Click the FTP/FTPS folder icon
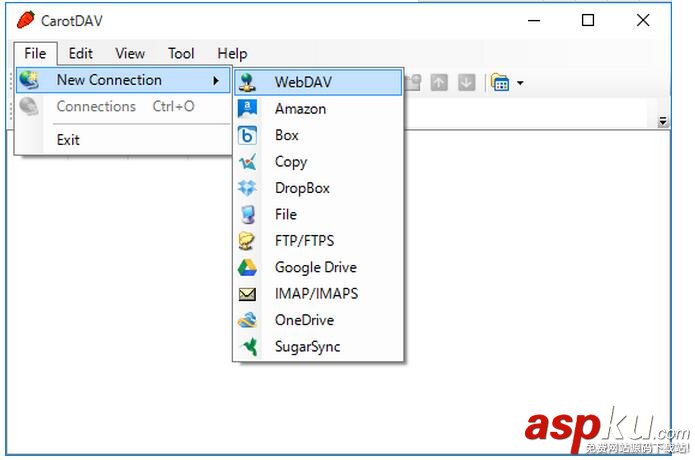The image size is (695, 460). (x=247, y=241)
